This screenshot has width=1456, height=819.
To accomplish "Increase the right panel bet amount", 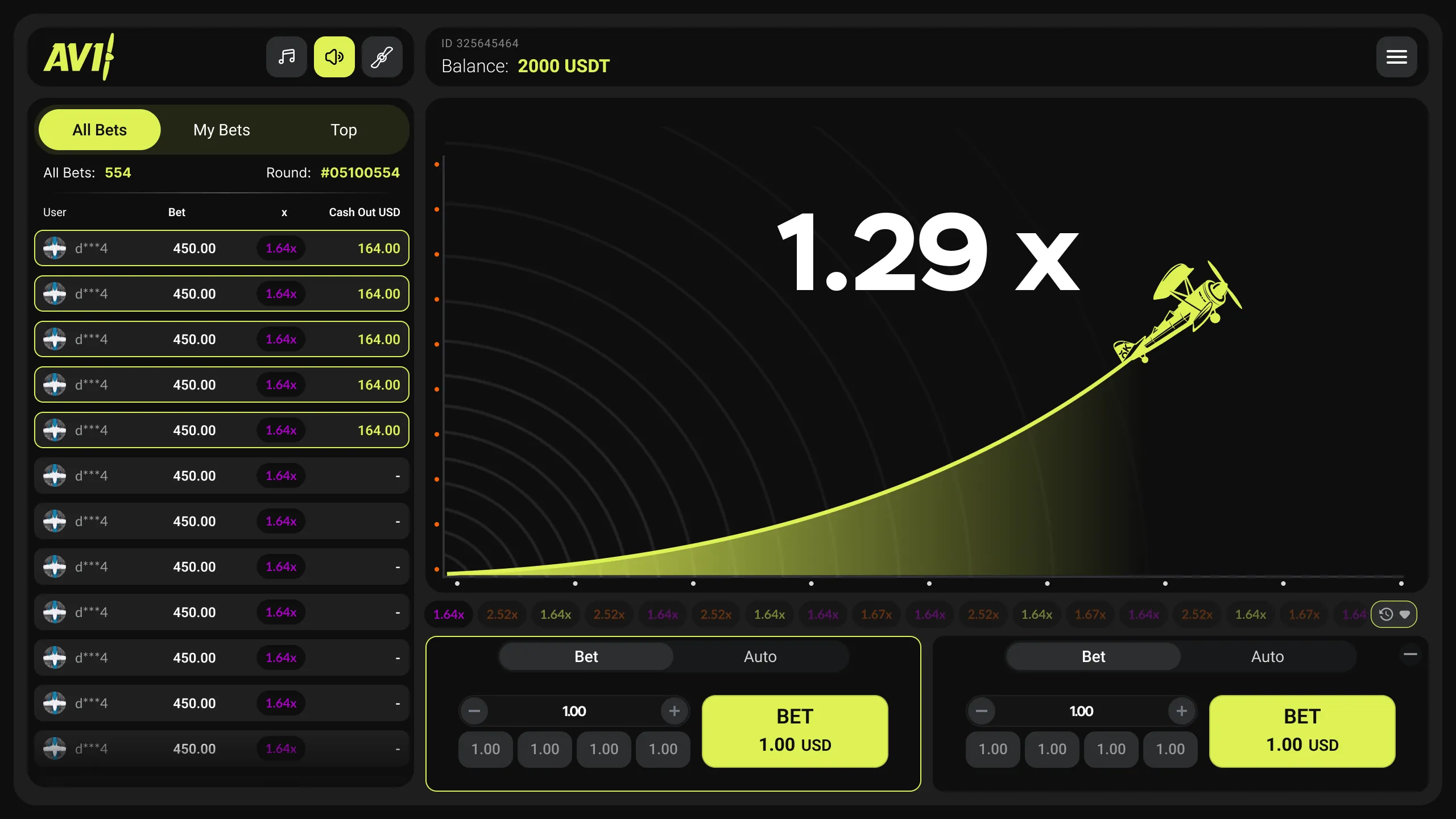I will point(1182,711).
